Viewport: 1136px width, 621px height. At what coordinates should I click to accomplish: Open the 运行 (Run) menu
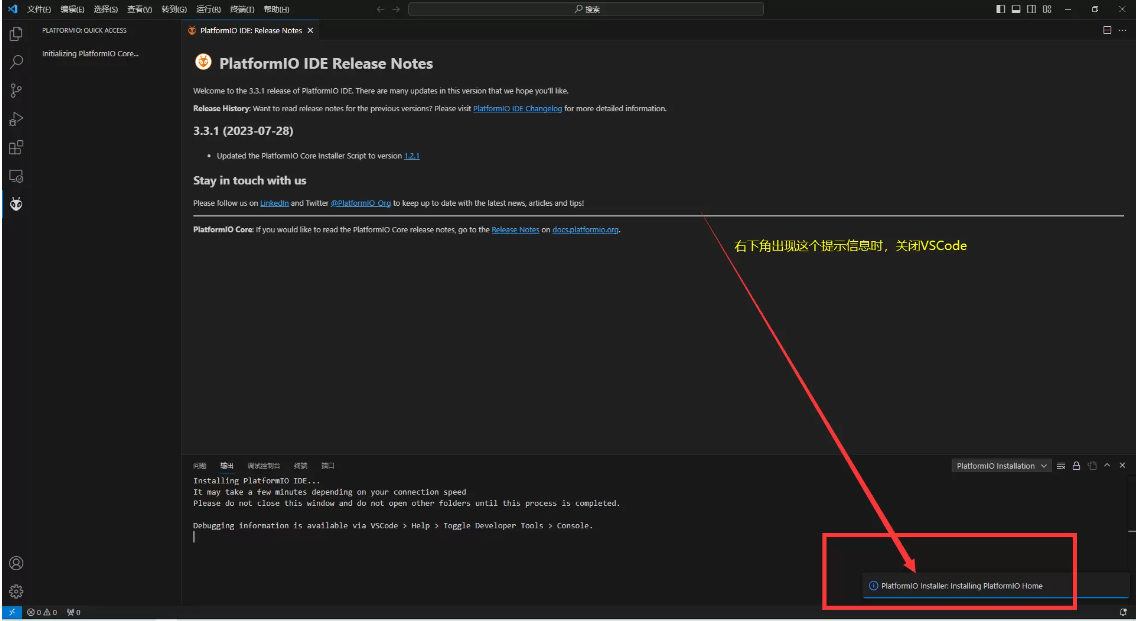[x=209, y=9]
